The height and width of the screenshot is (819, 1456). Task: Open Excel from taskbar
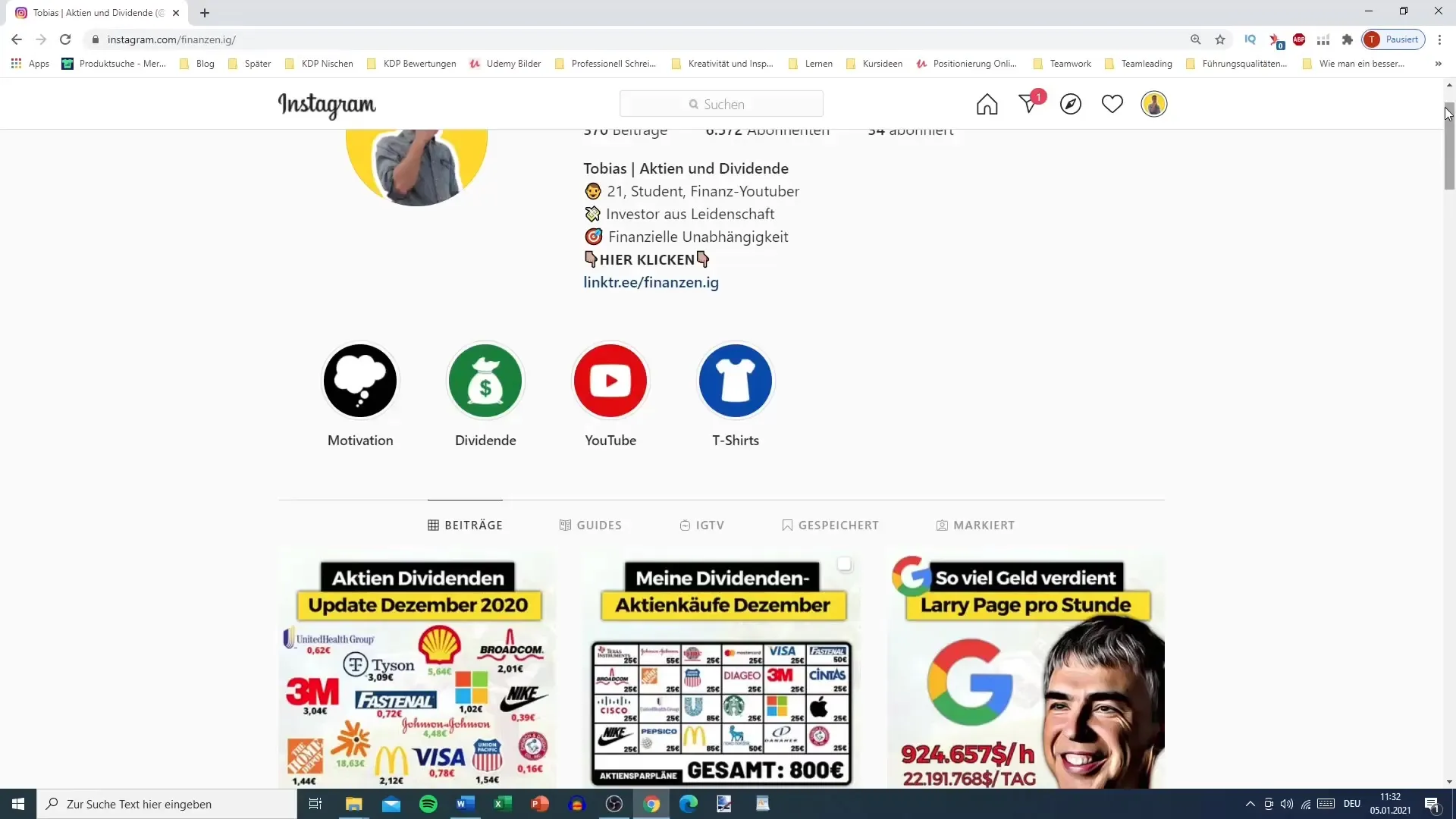coord(503,804)
